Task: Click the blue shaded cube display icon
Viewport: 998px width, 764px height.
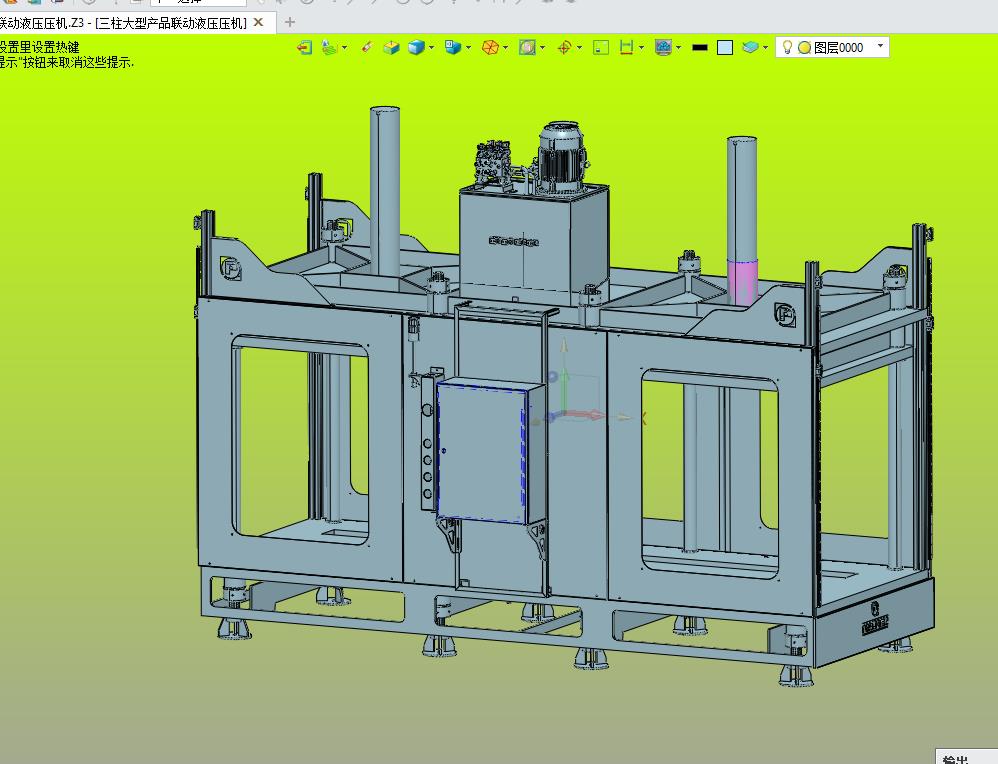Action: [416, 47]
